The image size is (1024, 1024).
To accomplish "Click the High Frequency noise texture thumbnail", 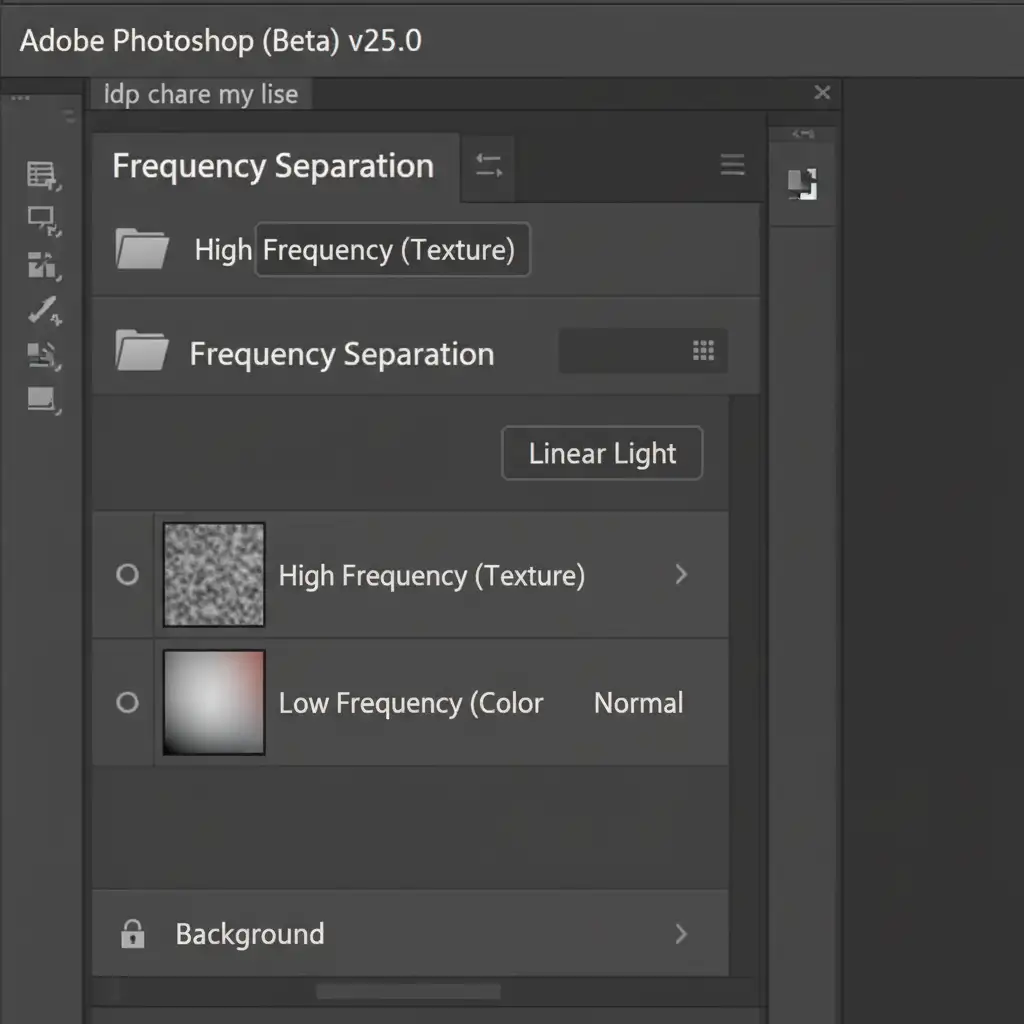I will [x=214, y=575].
